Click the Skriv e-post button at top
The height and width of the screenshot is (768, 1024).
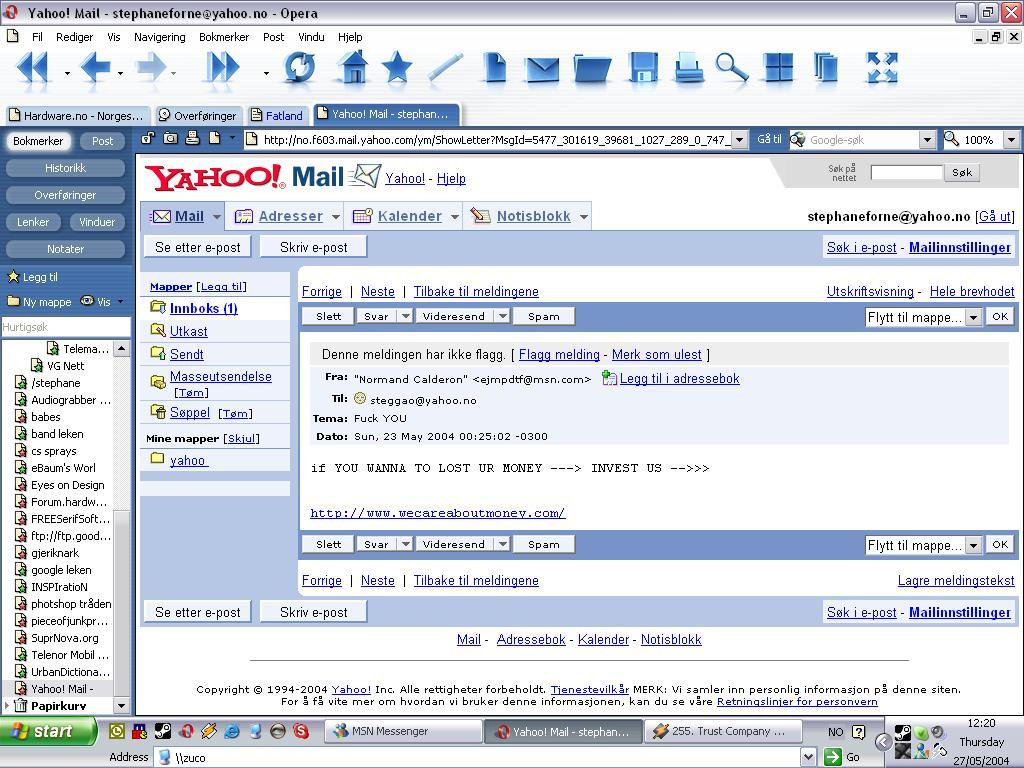(313, 248)
